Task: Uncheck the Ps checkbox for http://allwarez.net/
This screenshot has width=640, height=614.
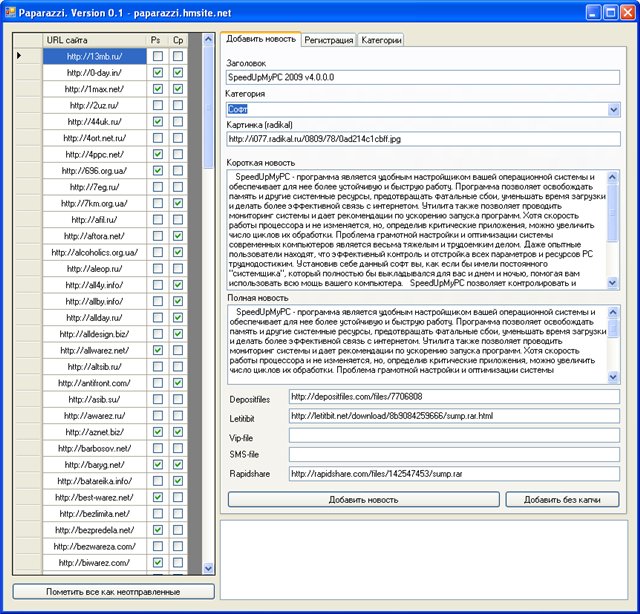Action: pyautogui.click(x=158, y=350)
